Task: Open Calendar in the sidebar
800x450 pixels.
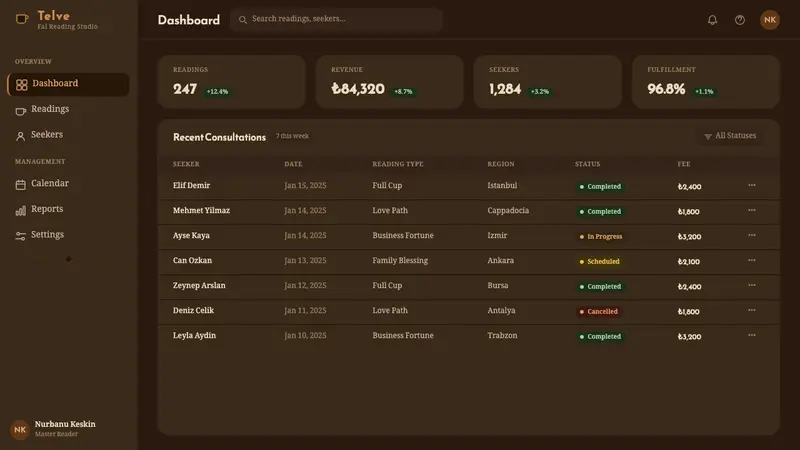Action: click(x=68, y=184)
